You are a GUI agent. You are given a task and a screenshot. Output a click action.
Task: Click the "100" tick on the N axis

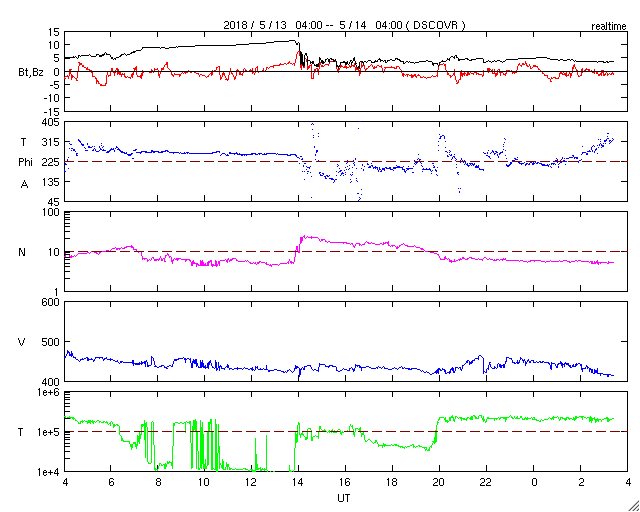click(51, 212)
